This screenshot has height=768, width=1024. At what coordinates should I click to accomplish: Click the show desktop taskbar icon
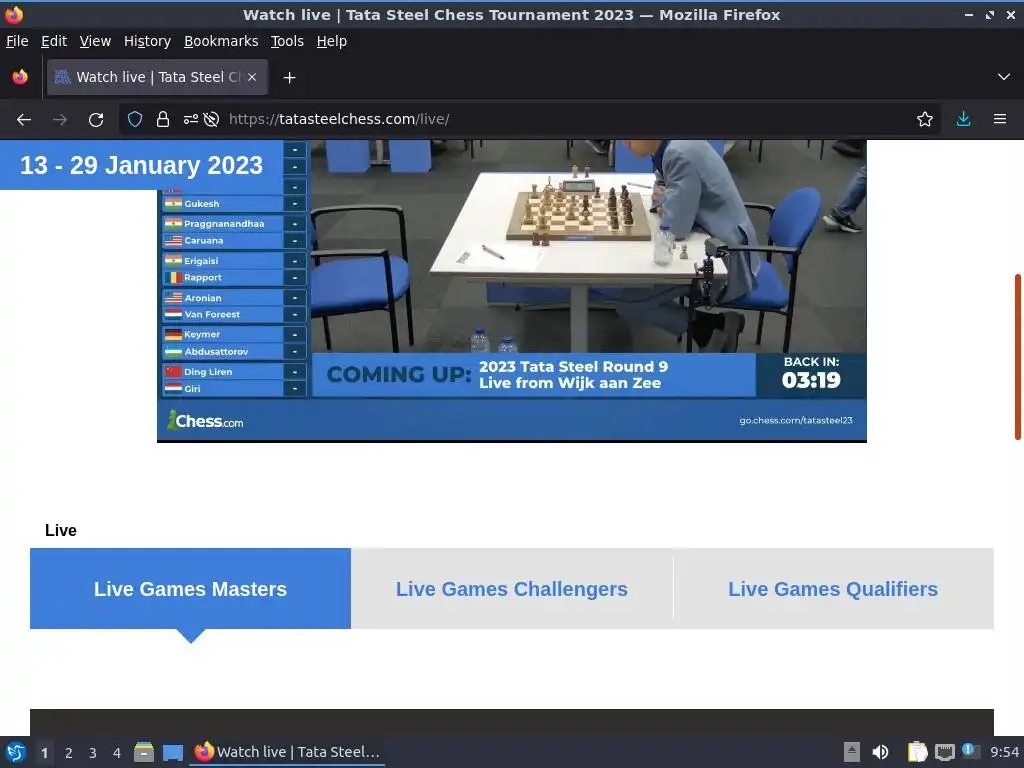tap(172, 752)
